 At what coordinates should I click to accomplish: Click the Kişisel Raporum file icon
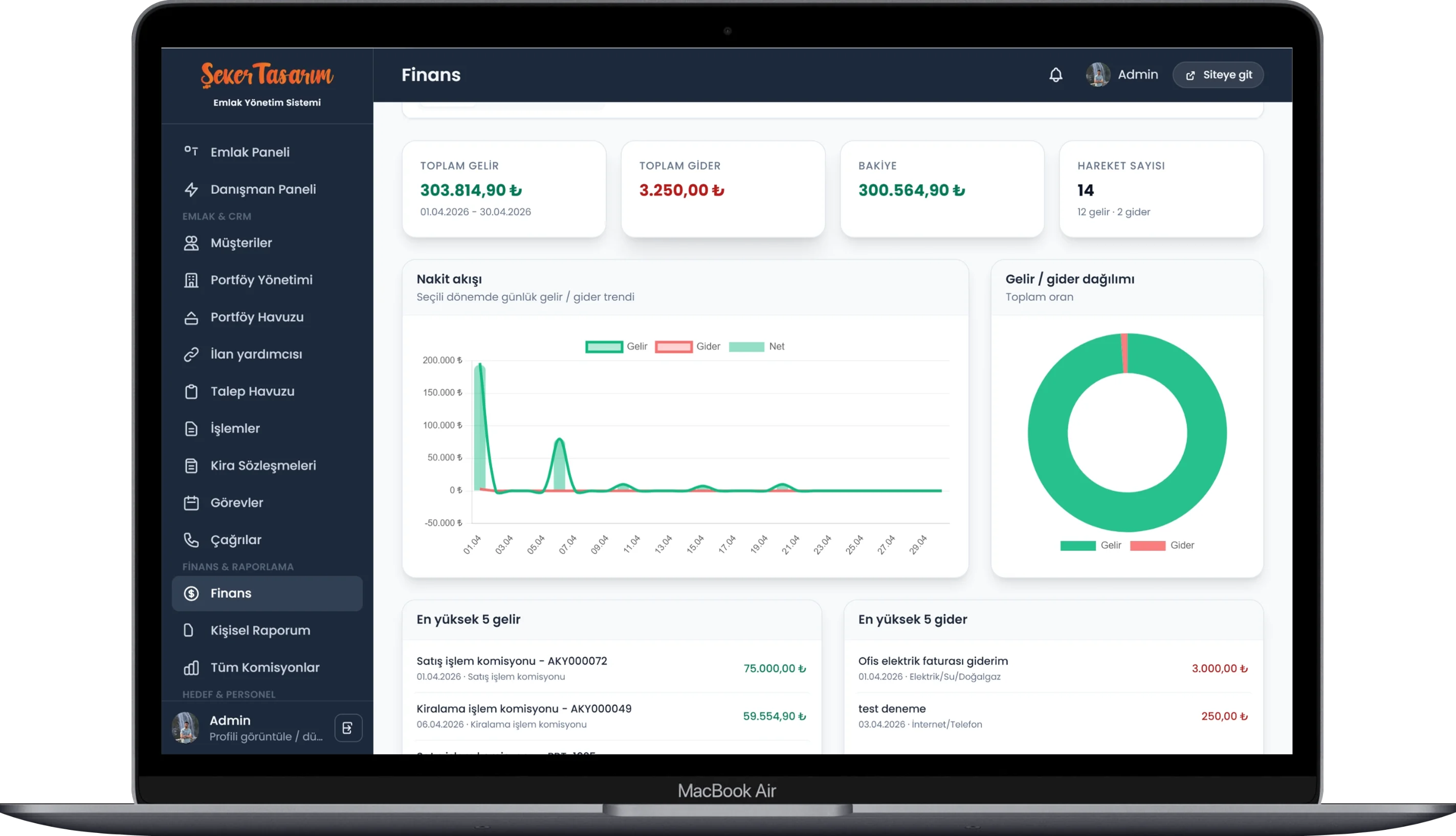pos(188,630)
